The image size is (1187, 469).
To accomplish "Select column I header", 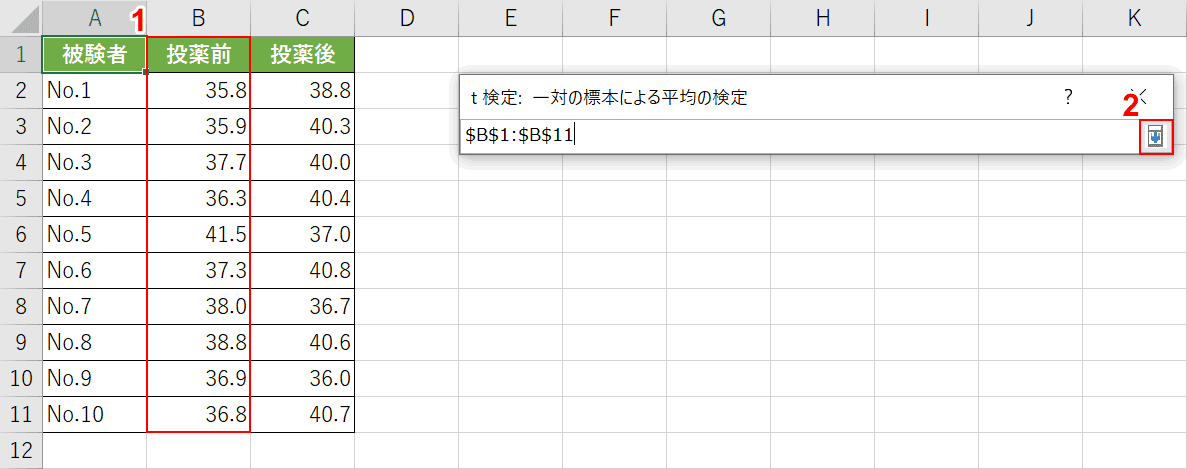I will pyautogui.click(x=926, y=17).
